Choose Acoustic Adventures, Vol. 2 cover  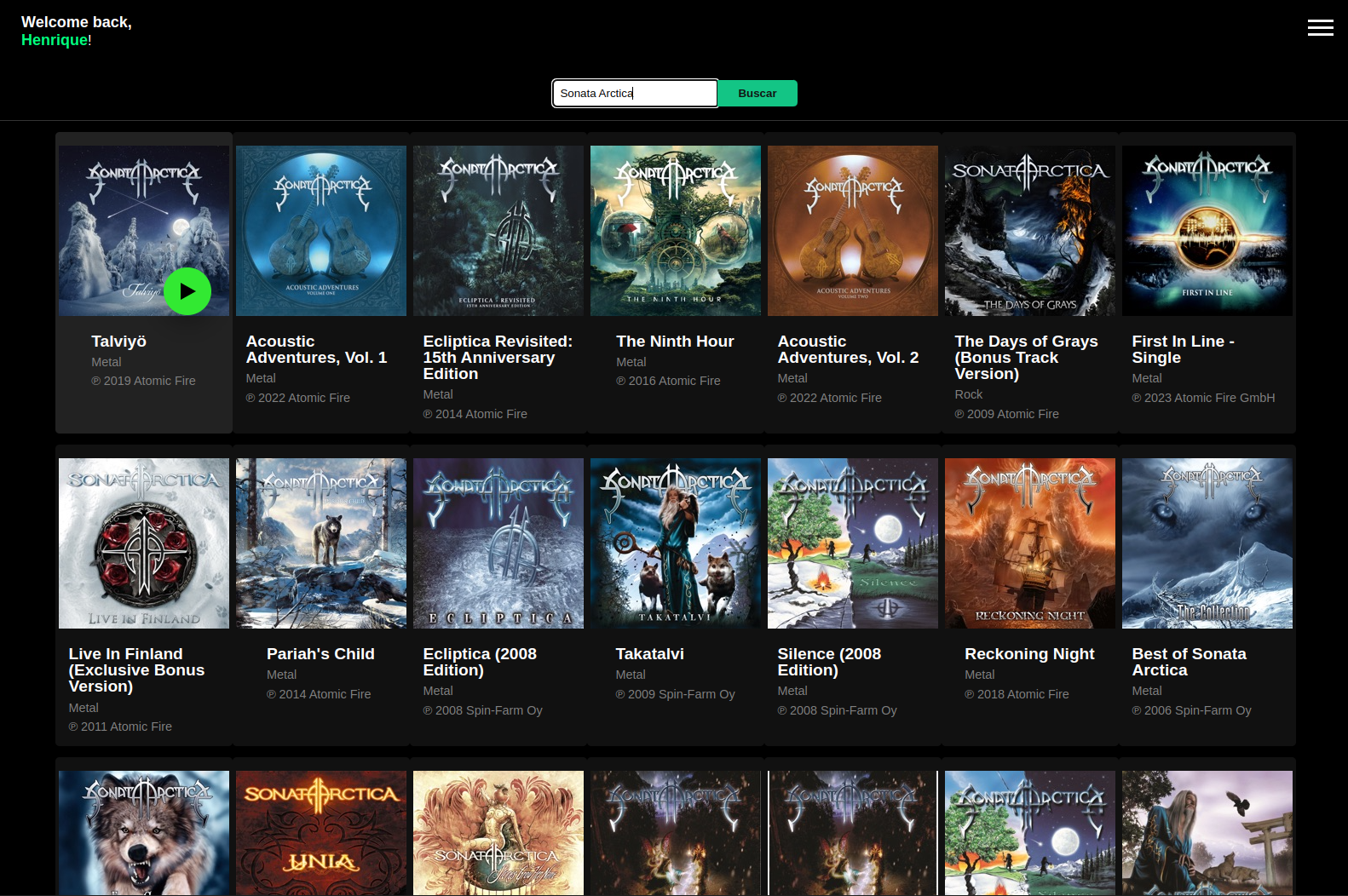tap(853, 231)
